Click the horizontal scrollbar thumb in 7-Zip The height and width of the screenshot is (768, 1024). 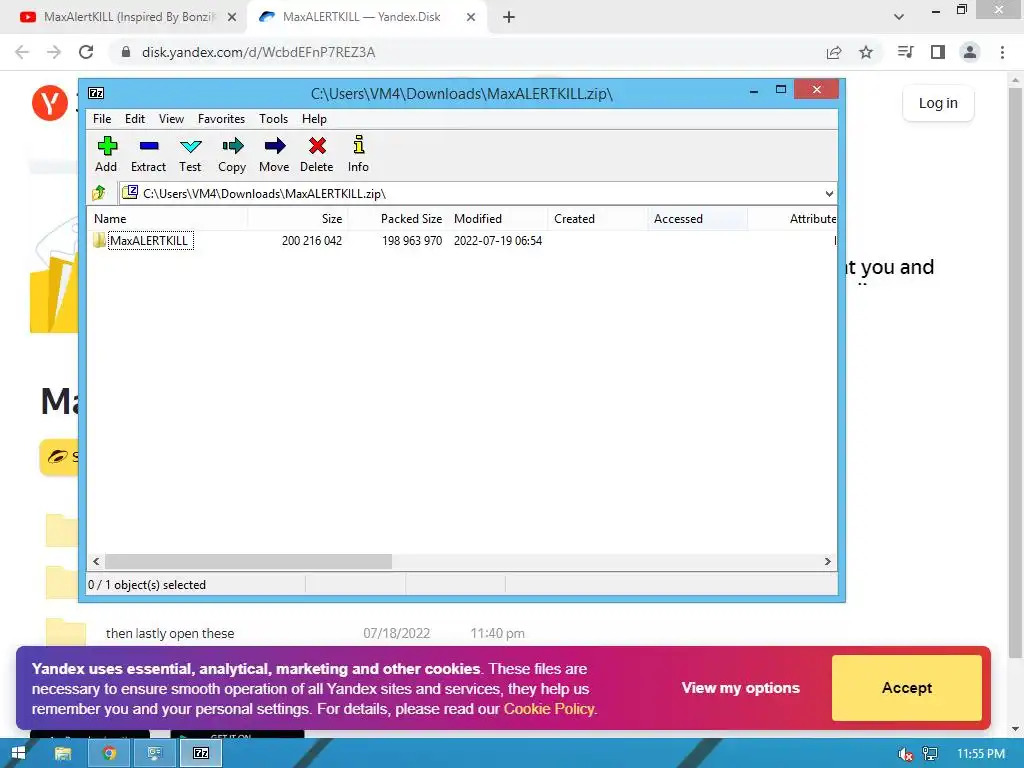tap(248, 562)
